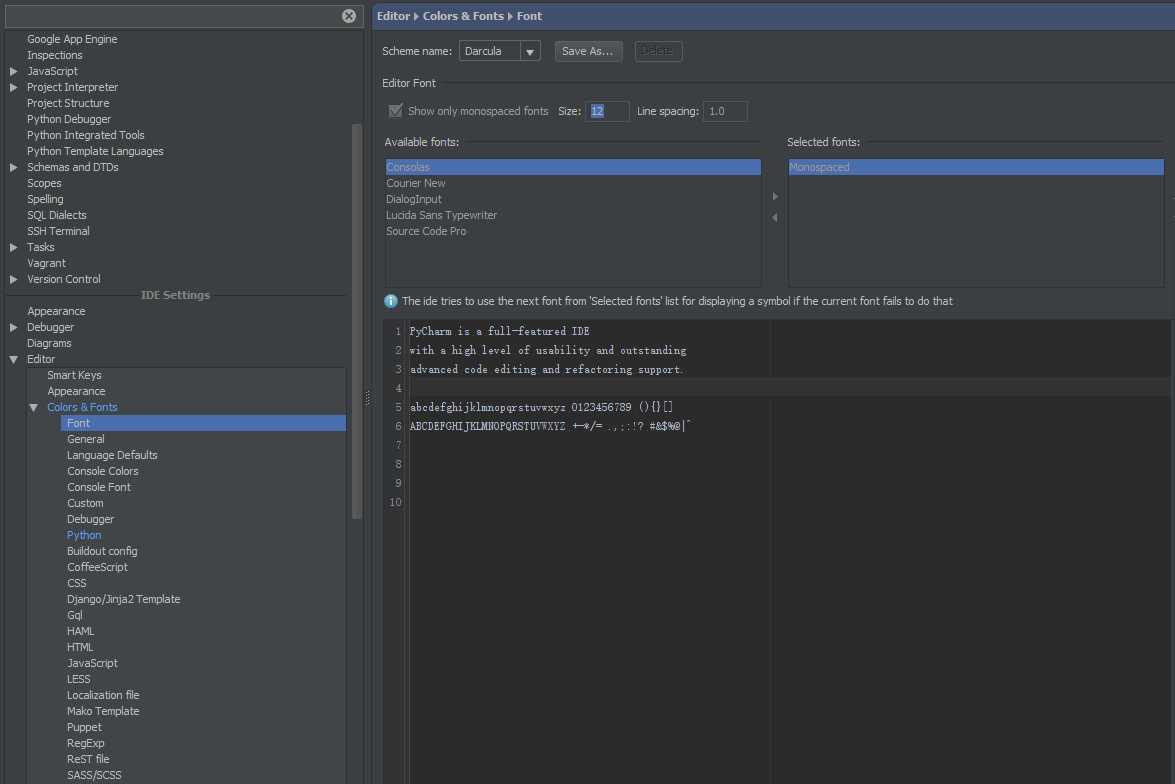Open JavaScript under Colors & Fonts
The height and width of the screenshot is (784, 1175).
tap(92, 663)
